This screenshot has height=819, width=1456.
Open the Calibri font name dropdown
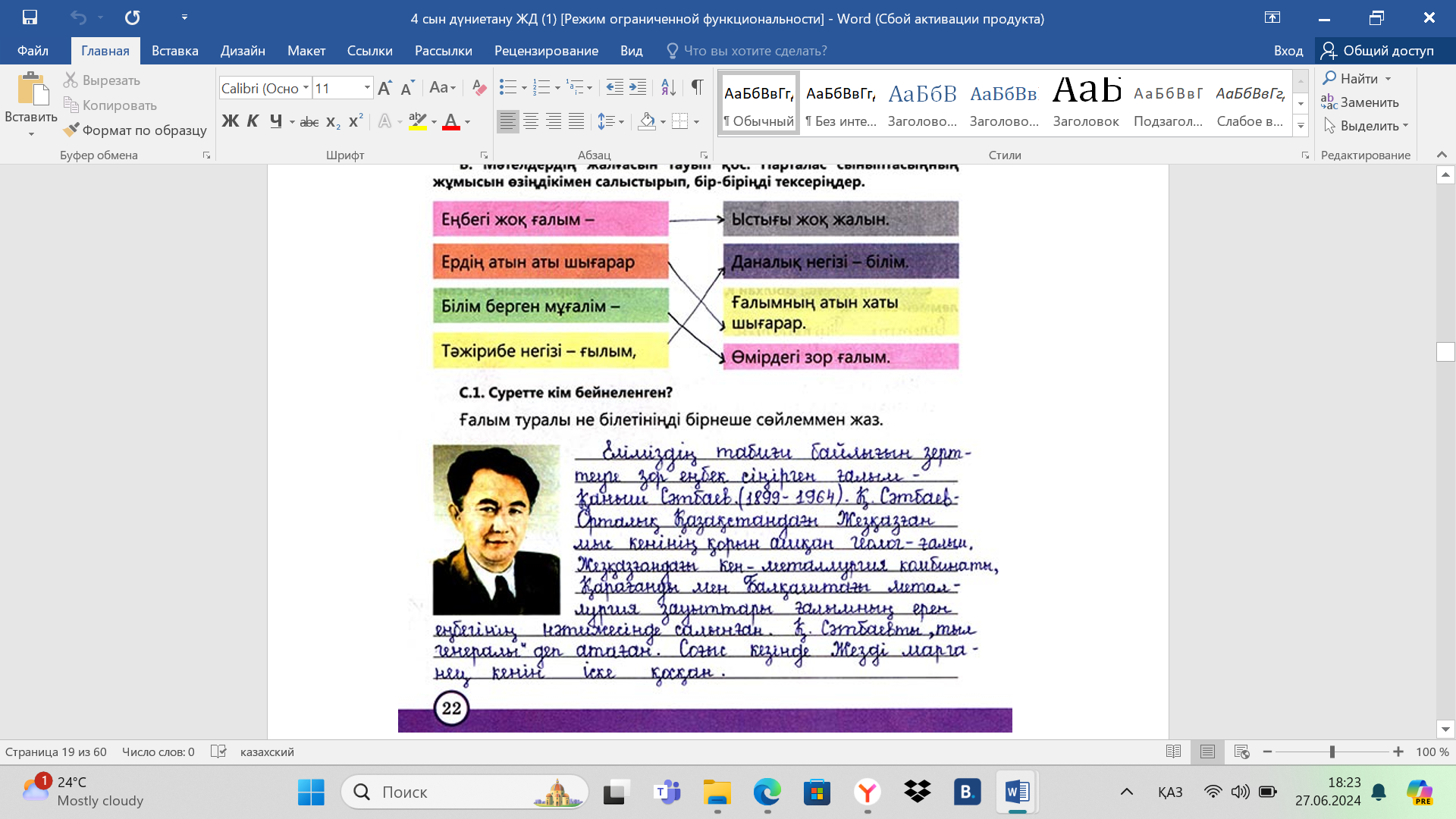pyautogui.click(x=306, y=88)
